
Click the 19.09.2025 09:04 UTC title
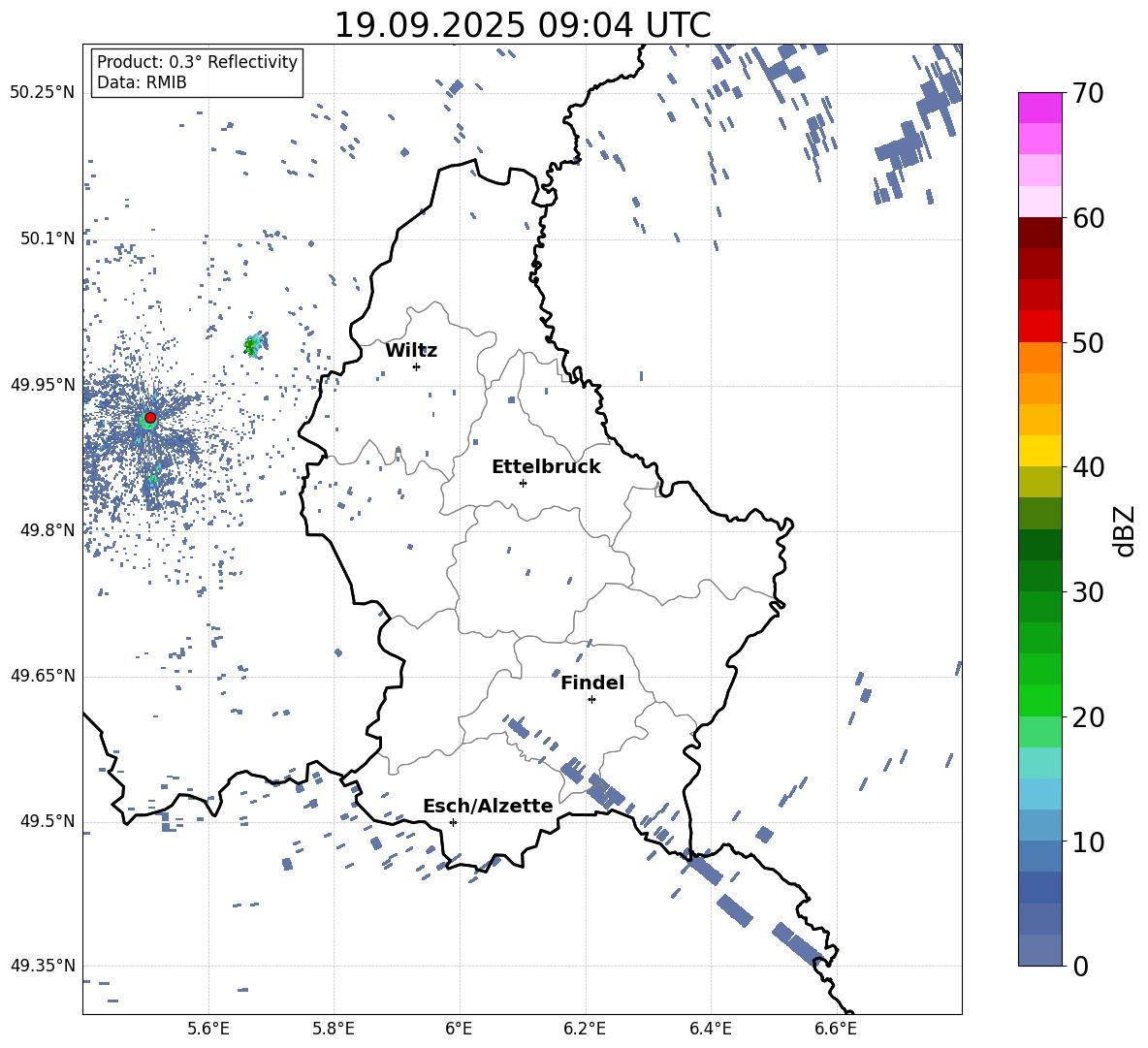tap(523, 25)
